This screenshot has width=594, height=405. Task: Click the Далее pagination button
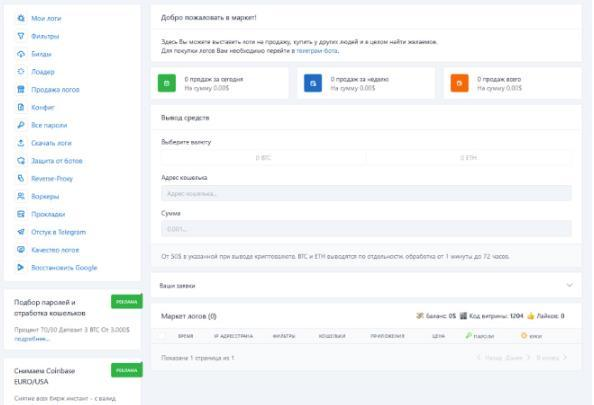click(517, 357)
